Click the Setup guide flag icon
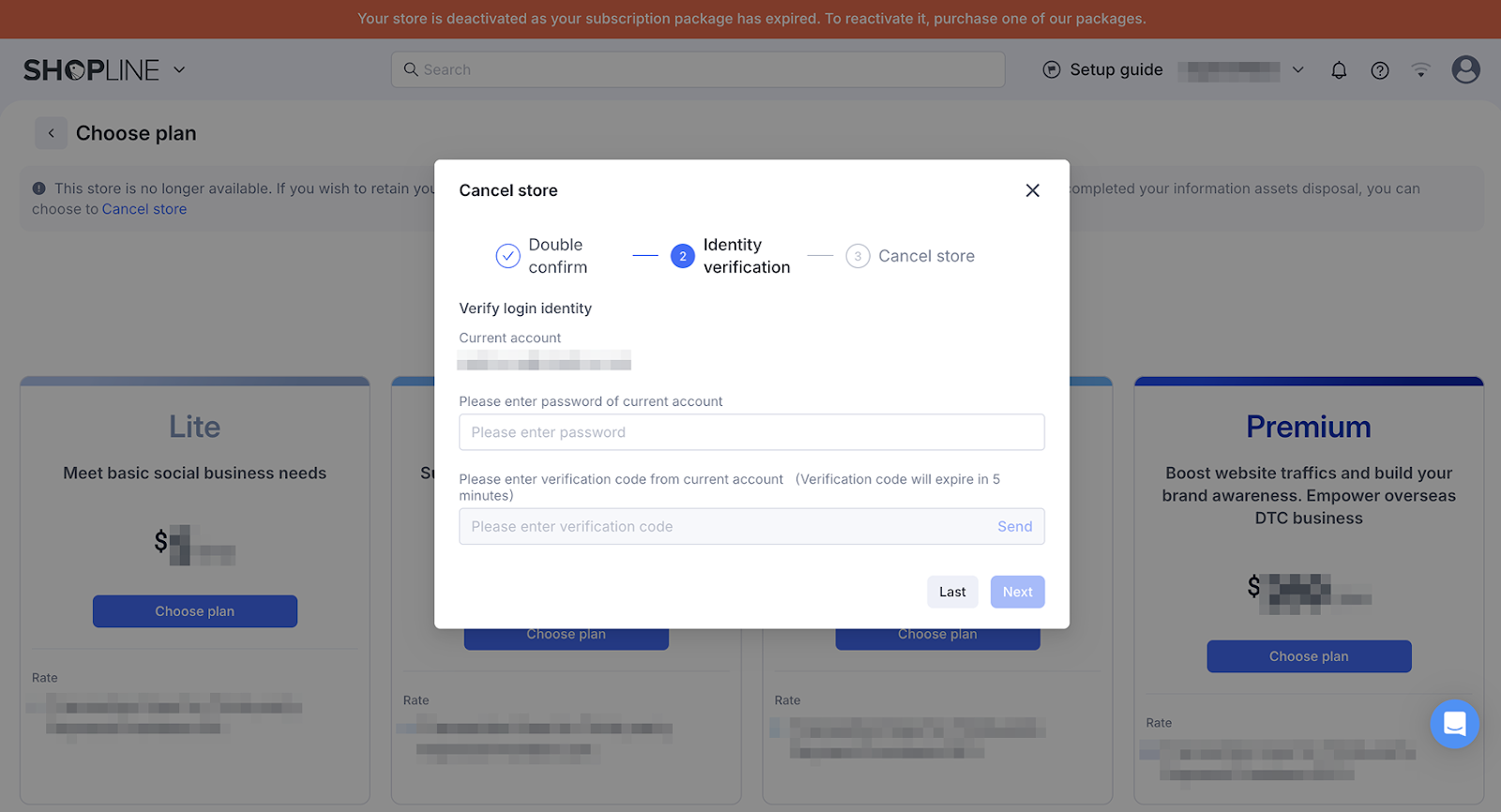The image size is (1501, 812). (1052, 69)
